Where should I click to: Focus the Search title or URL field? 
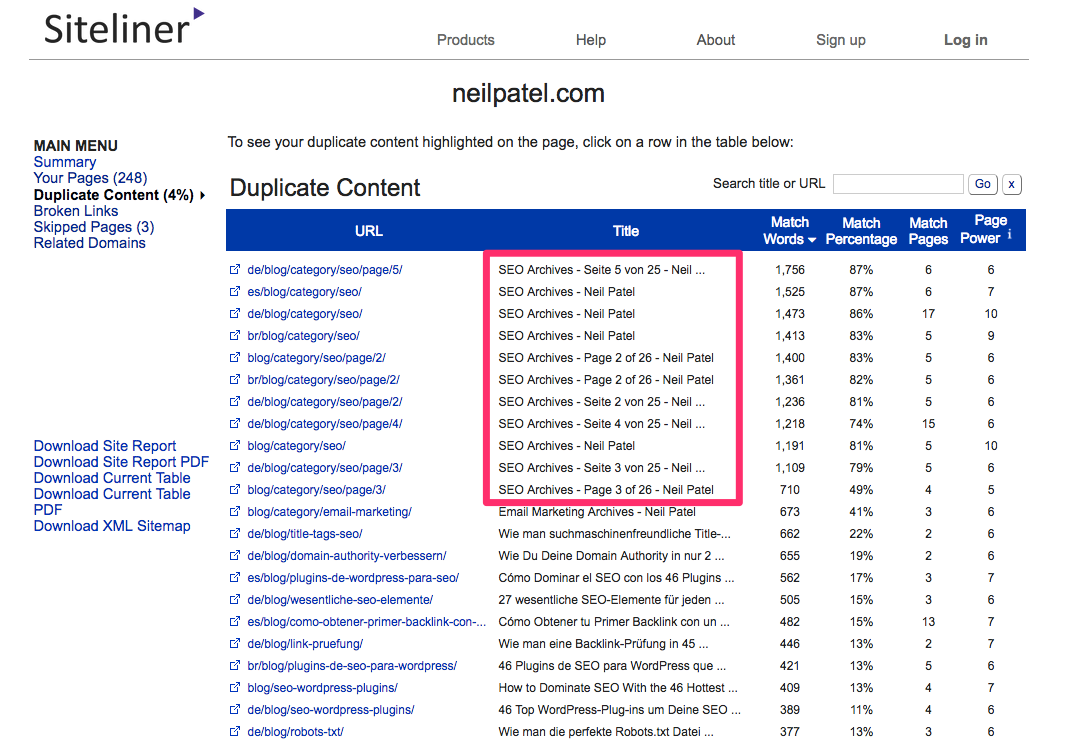(898, 184)
